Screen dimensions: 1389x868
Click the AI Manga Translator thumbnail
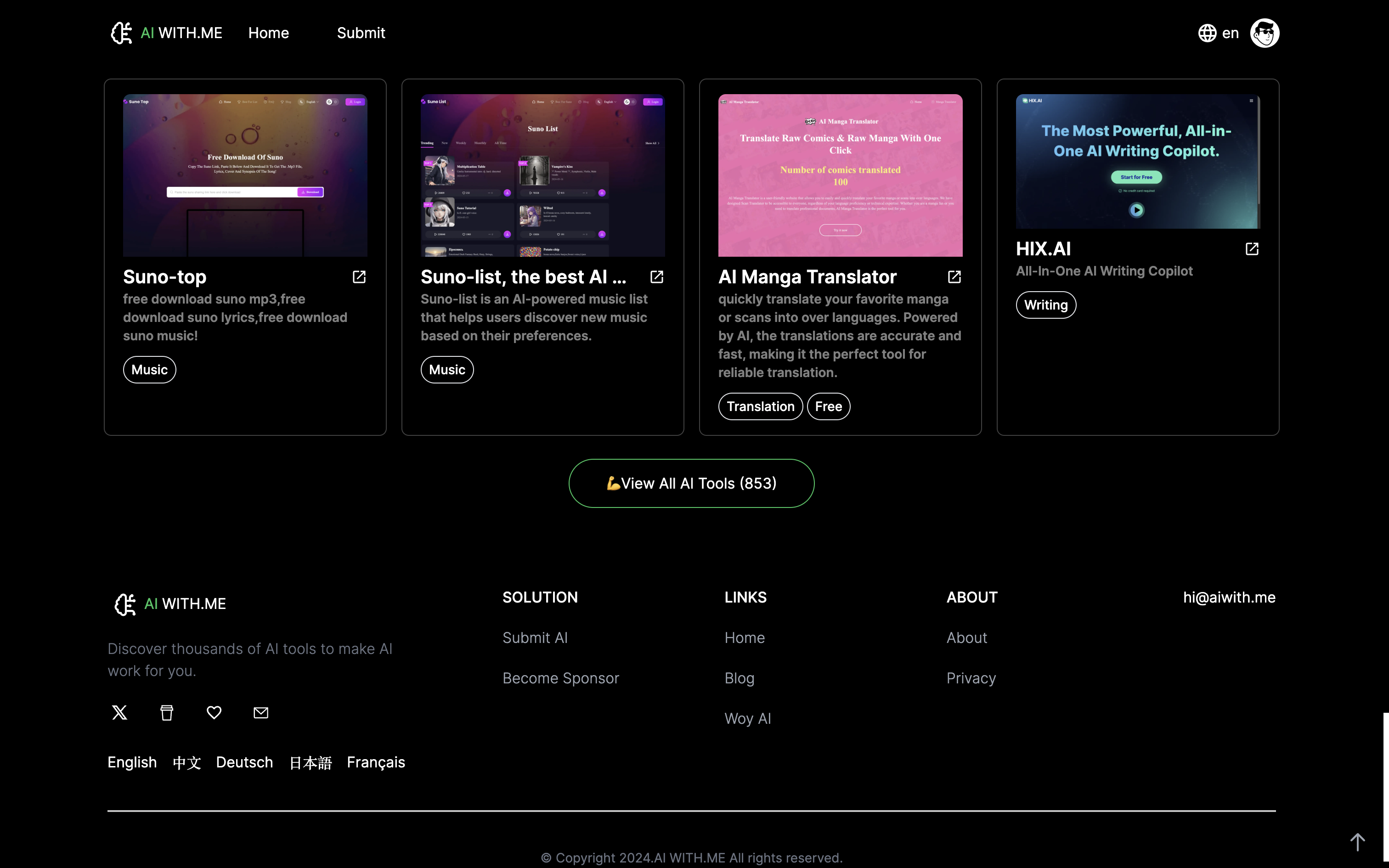[x=840, y=175]
